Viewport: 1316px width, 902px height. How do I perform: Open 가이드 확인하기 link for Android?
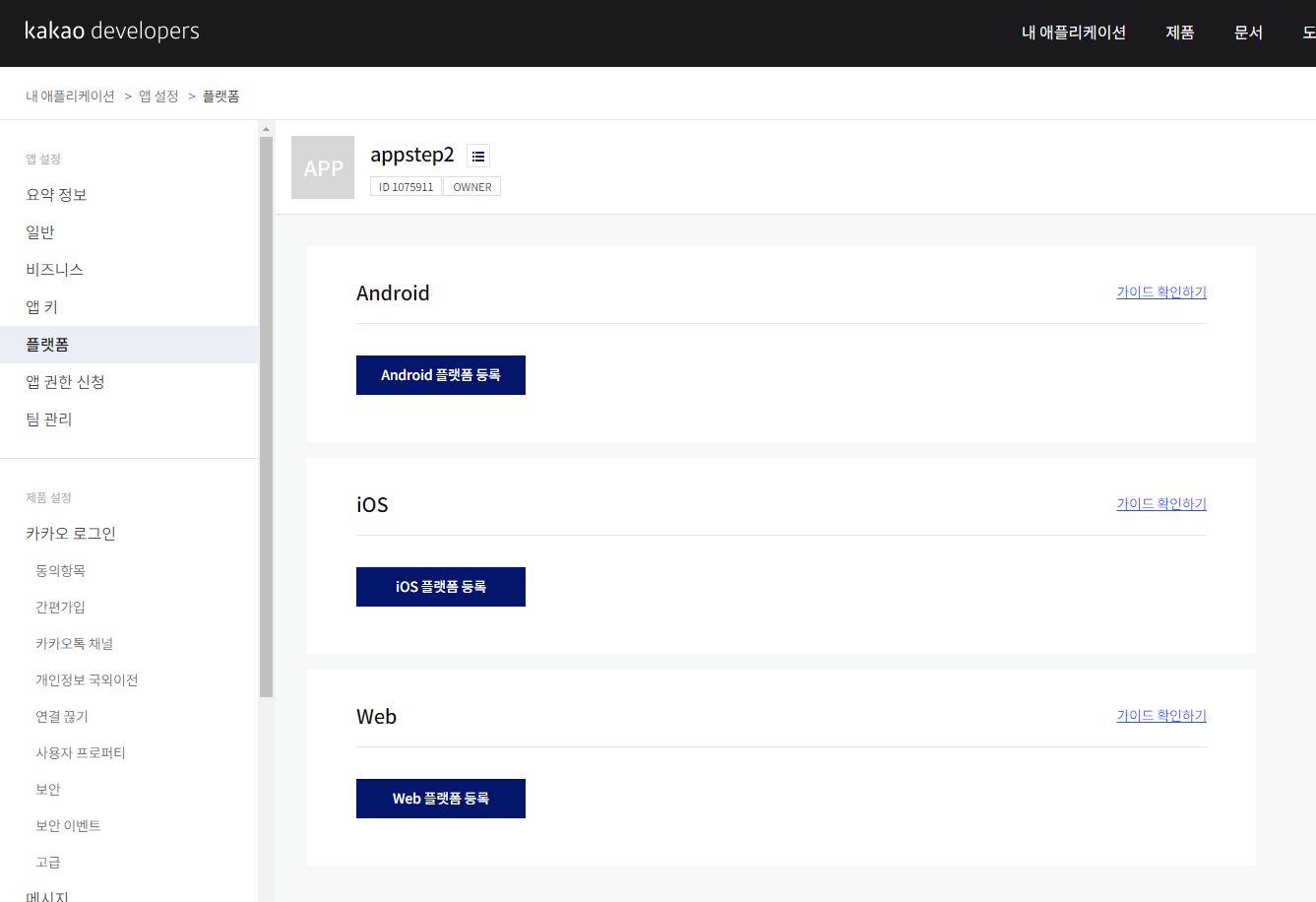pyautogui.click(x=1161, y=292)
